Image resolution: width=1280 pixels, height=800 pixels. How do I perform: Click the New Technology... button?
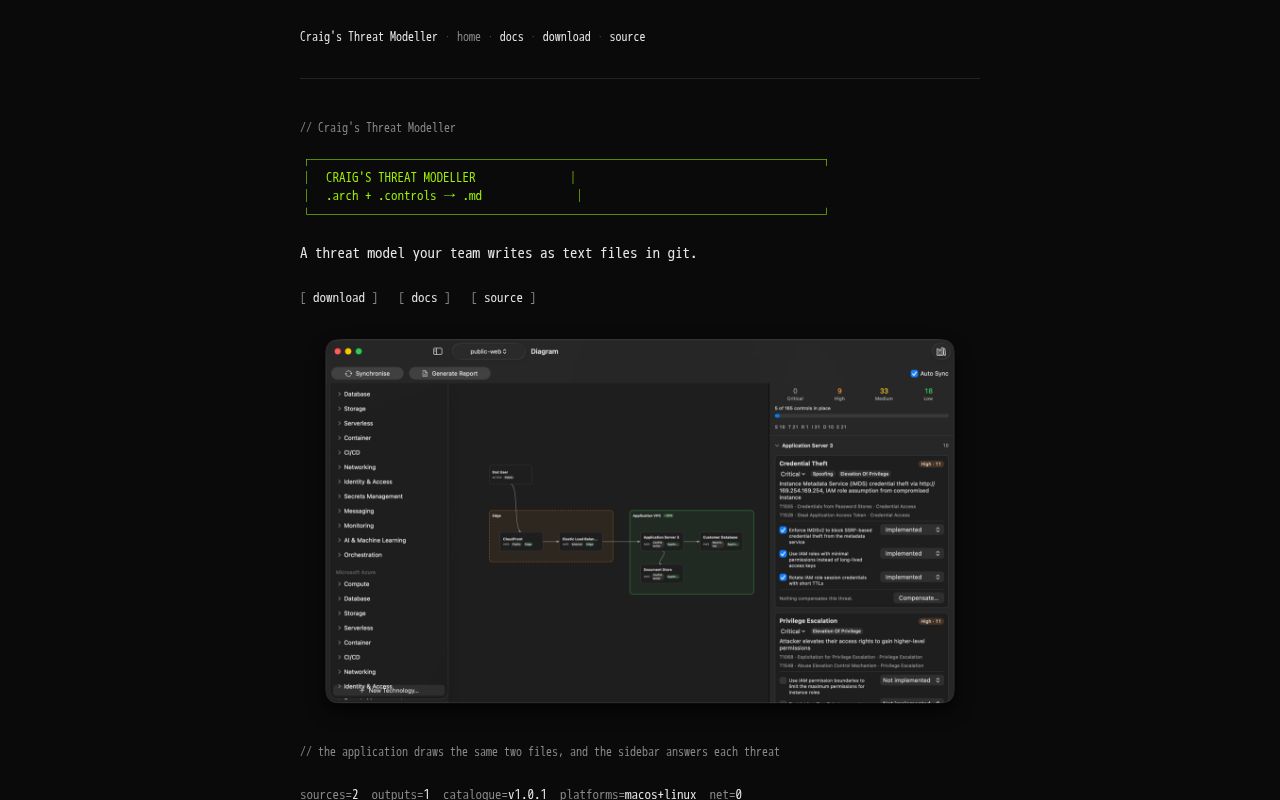(390, 690)
